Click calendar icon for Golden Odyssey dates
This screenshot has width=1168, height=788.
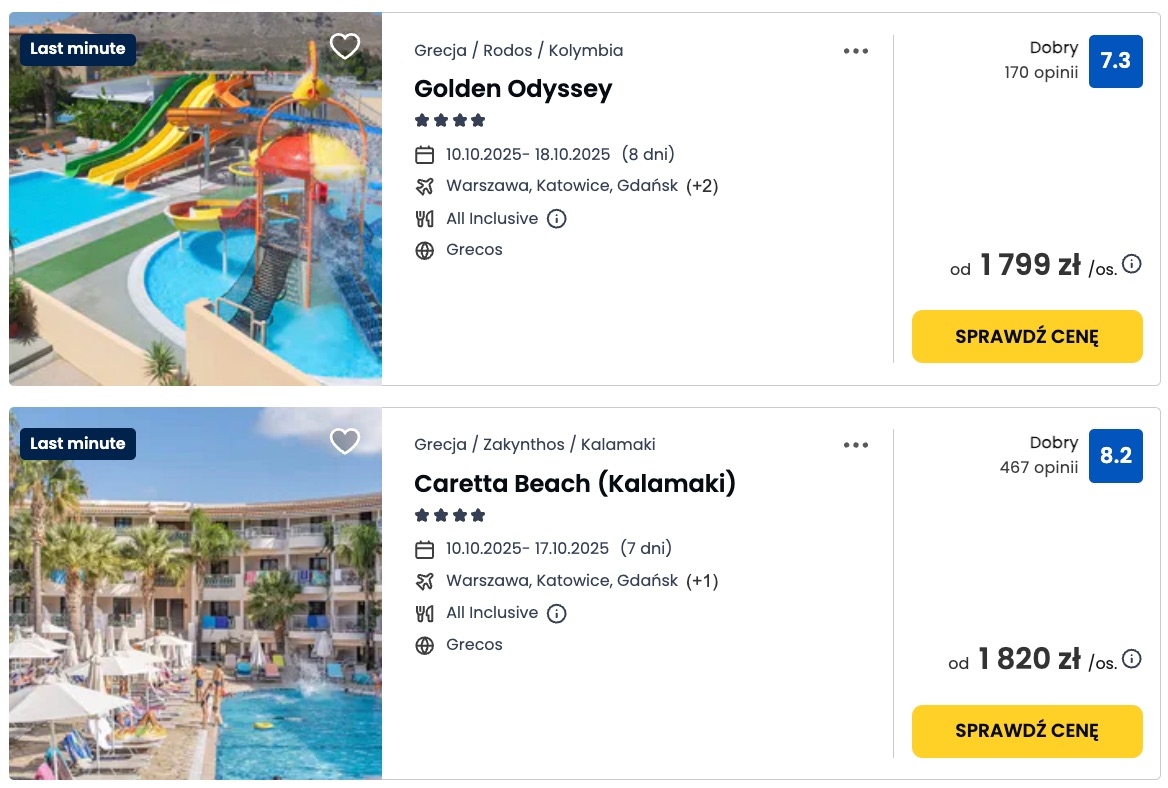pos(424,155)
